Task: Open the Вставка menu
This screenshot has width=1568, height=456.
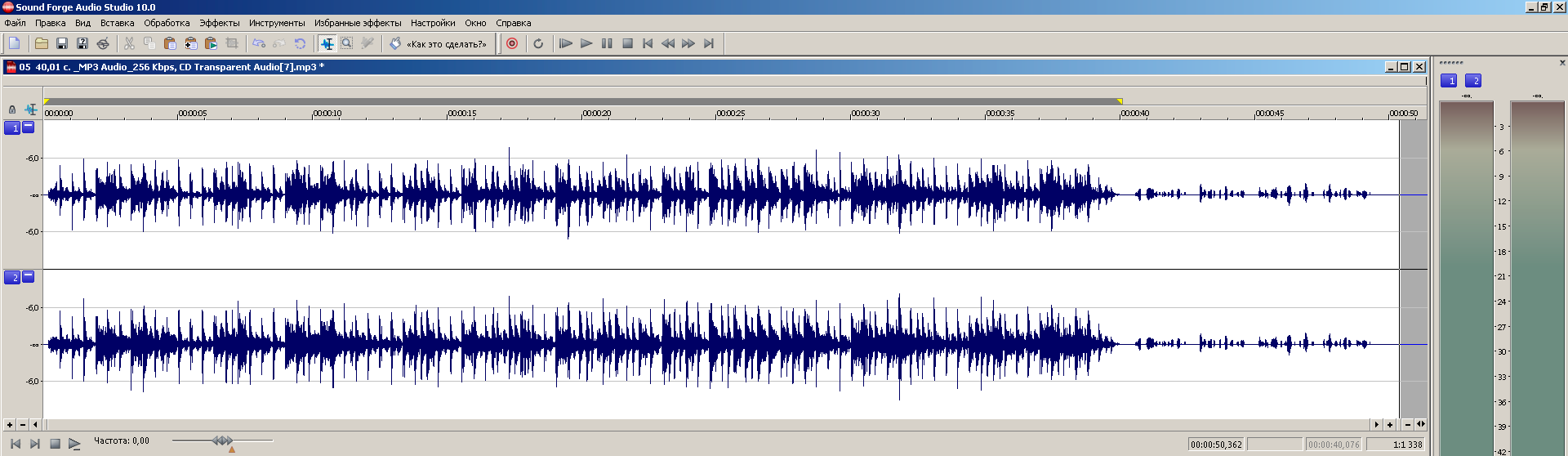Action: tap(117, 23)
